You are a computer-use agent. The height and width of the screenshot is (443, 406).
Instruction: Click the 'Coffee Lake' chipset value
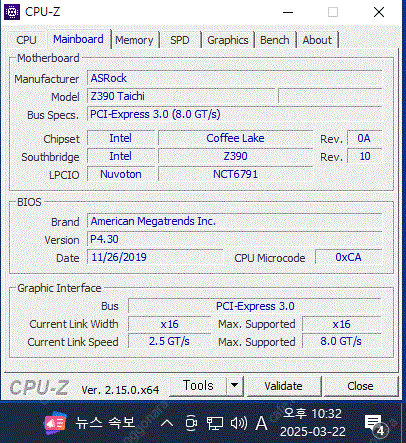point(235,138)
